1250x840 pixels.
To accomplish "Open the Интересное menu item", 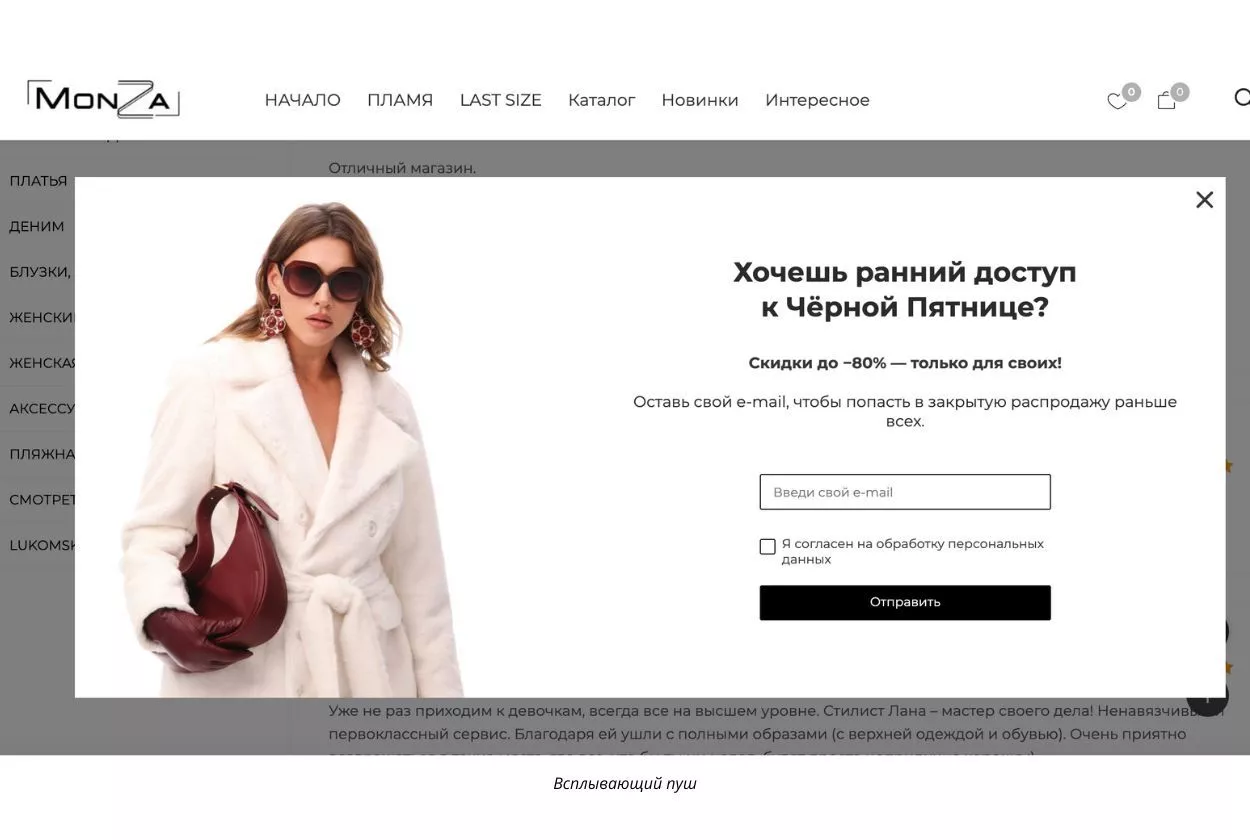I will tap(817, 100).
